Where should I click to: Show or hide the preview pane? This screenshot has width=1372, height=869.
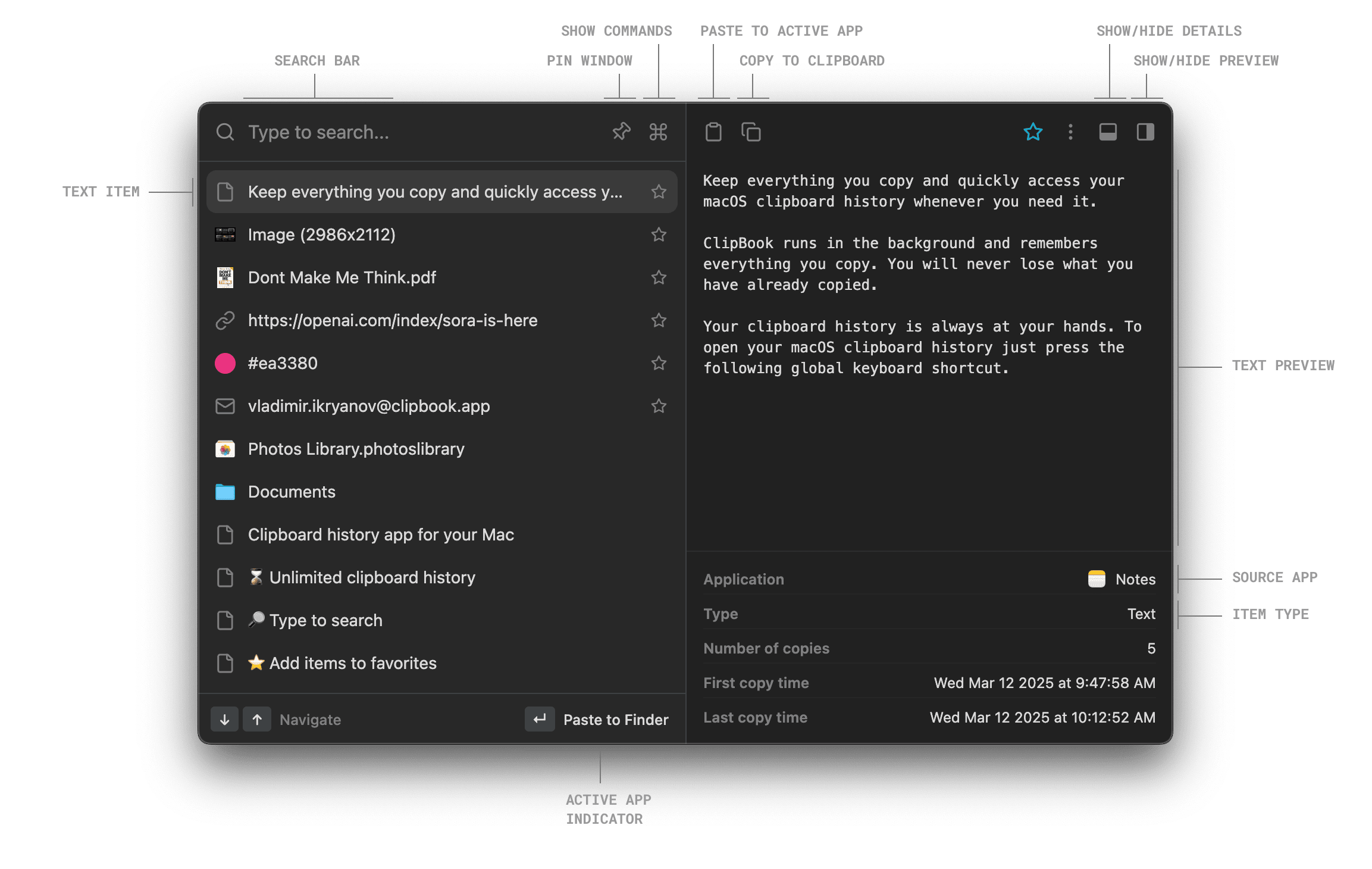point(1145,132)
